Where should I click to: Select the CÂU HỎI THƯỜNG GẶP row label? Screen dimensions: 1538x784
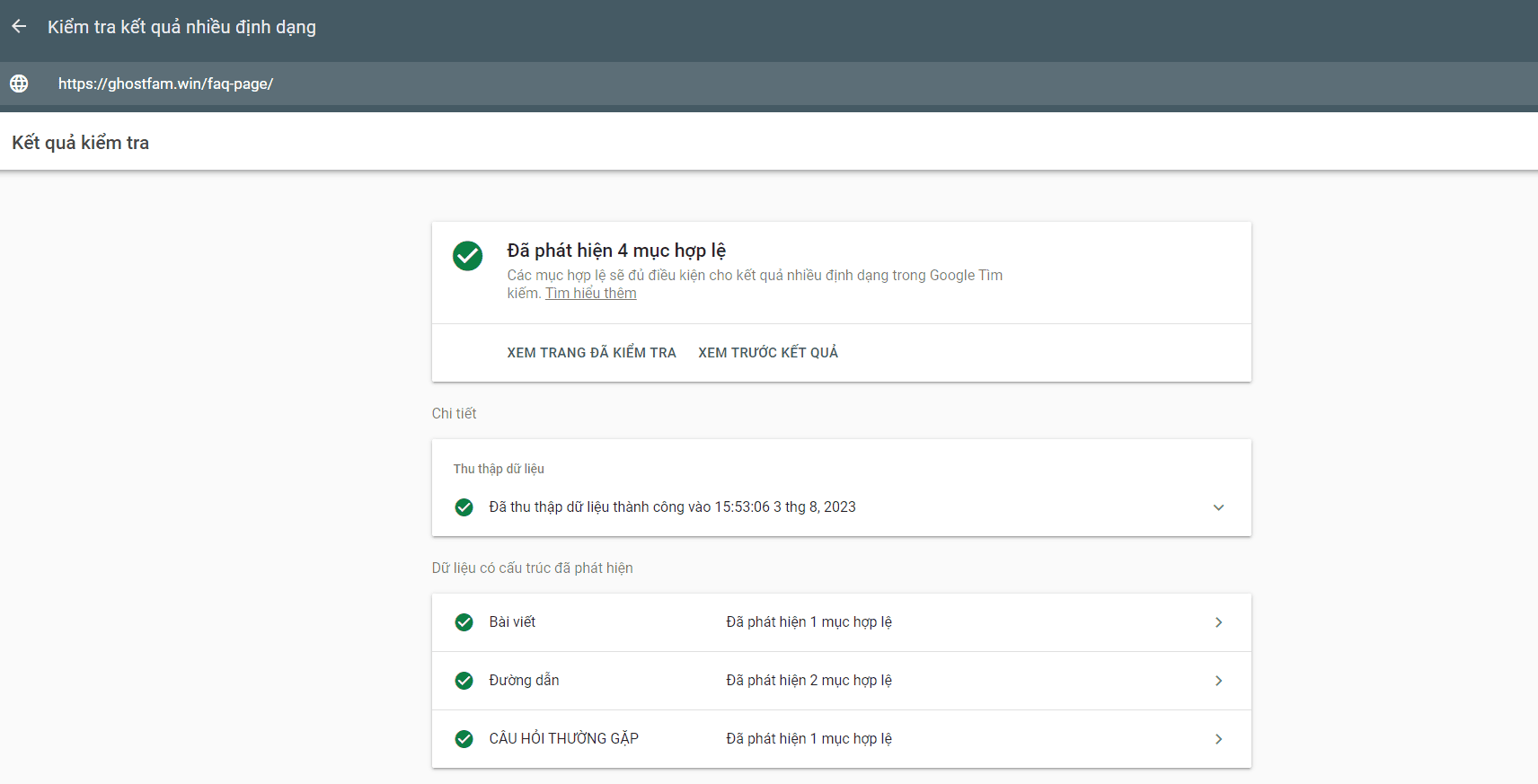(563, 739)
